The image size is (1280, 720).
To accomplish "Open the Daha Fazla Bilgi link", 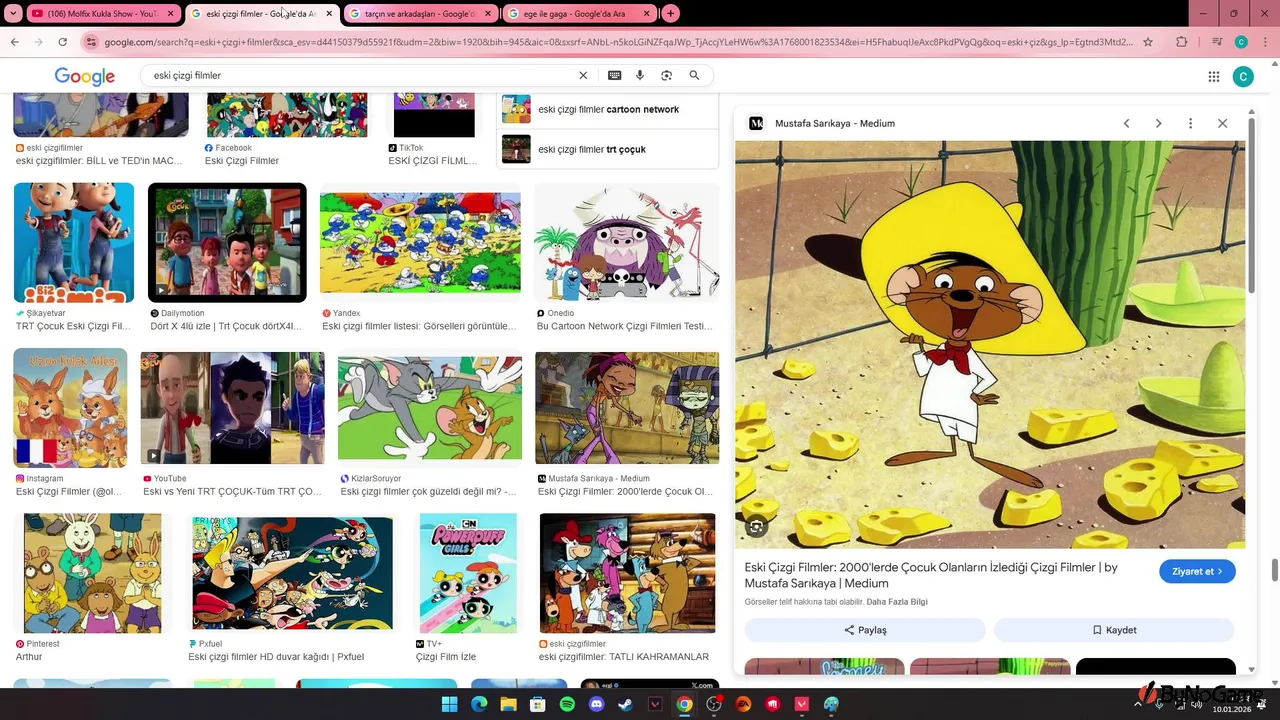I will pyautogui.click(x=897, y=602).
